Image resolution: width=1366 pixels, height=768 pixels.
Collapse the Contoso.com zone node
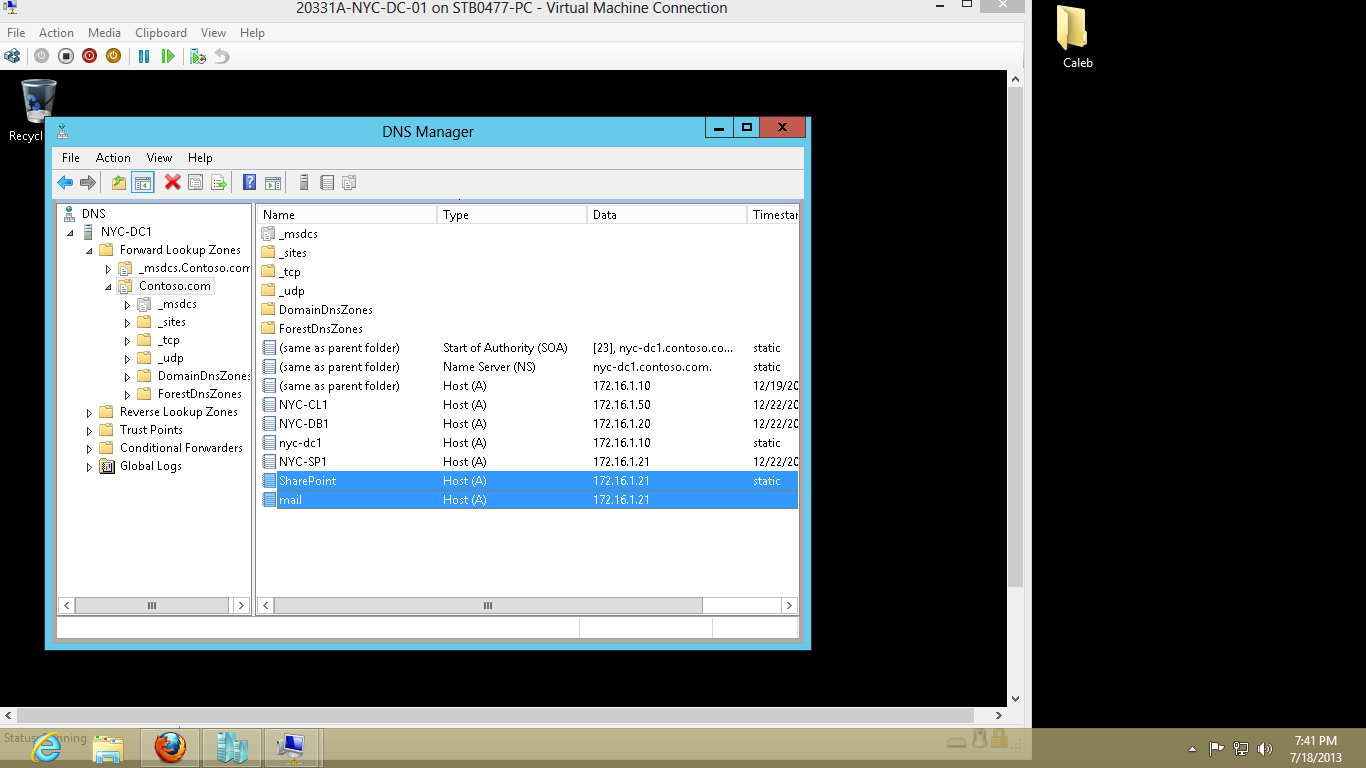click(x=108, y=287)
